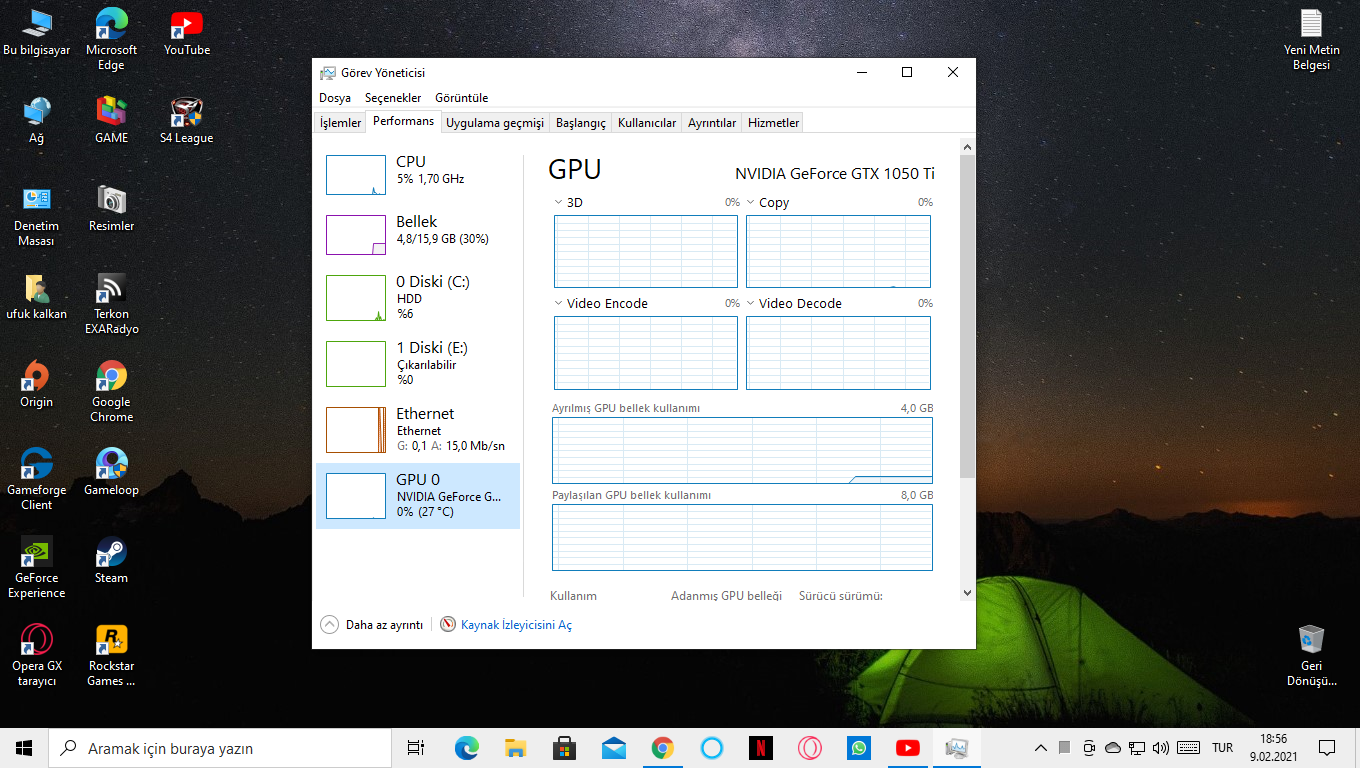Select the Gameforge Client desktop shortcut
Image resolution: width=1360 pixels, height=768 pixels.
(x=37, y=480)
